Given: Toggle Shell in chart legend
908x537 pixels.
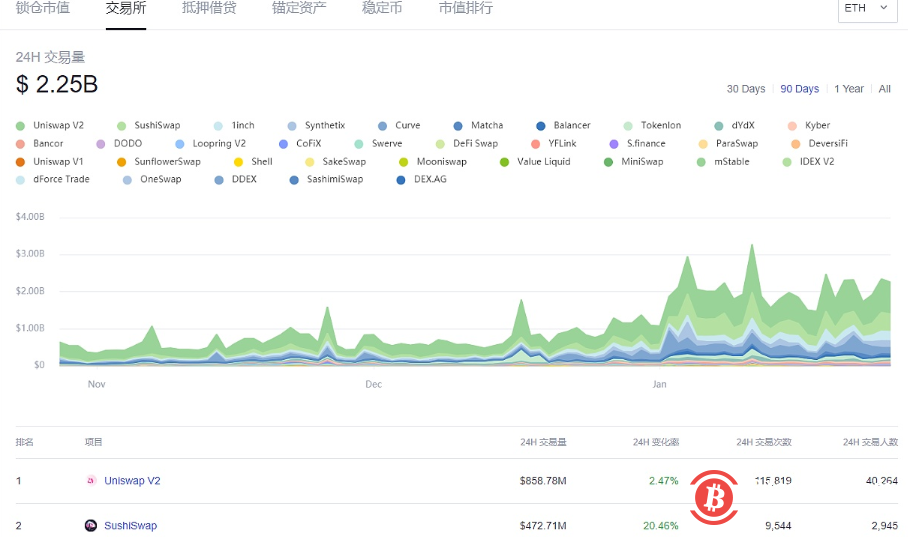Looking at the screenshot, I should point(253,162).
